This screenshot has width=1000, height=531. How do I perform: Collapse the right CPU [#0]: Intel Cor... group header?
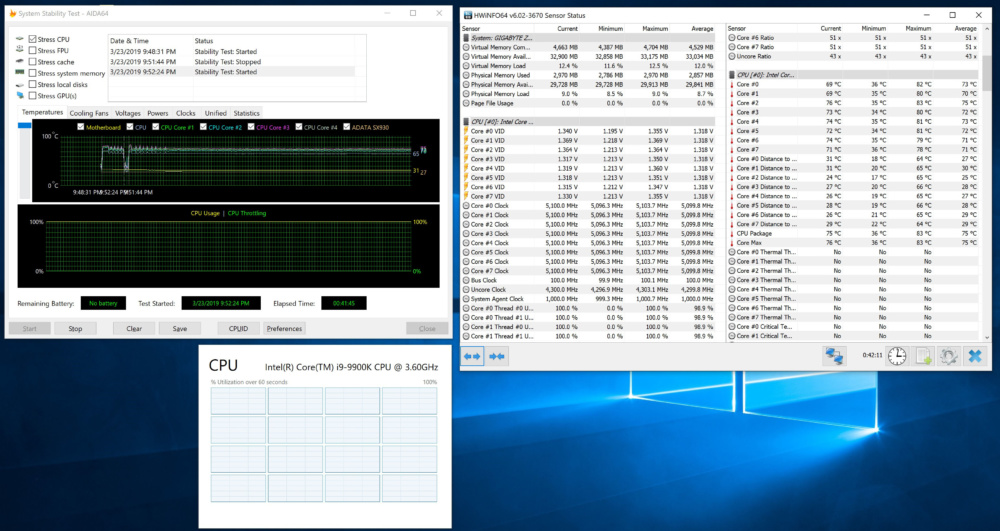[x=853, y=75]
